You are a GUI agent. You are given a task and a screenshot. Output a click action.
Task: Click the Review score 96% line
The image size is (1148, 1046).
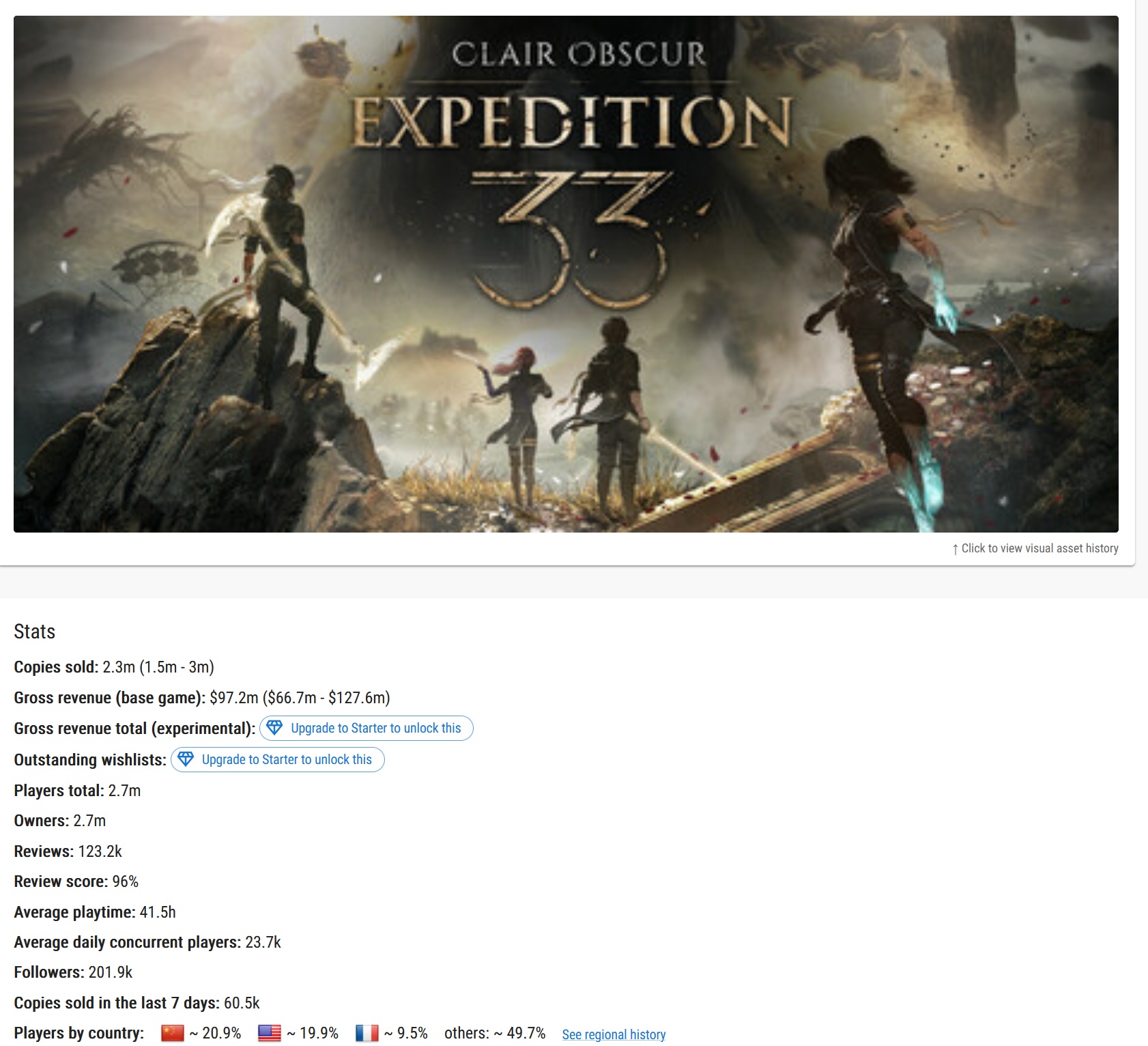point(76,881)
